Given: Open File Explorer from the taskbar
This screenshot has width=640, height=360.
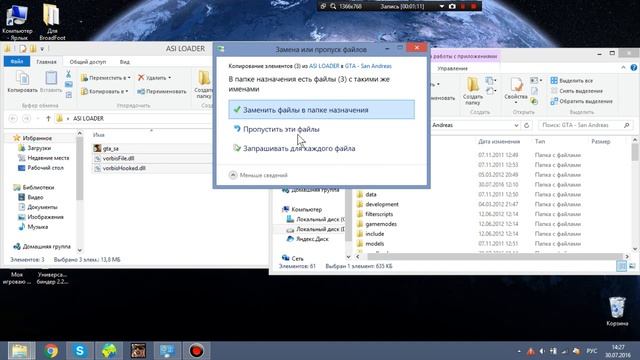Looking at the screenshot, I should click(21, 351).
